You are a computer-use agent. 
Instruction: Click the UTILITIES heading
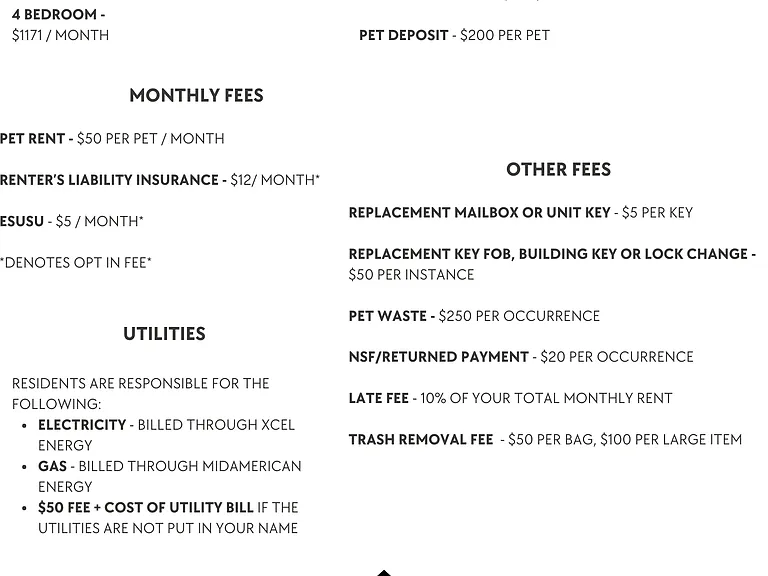pos(164,334)
